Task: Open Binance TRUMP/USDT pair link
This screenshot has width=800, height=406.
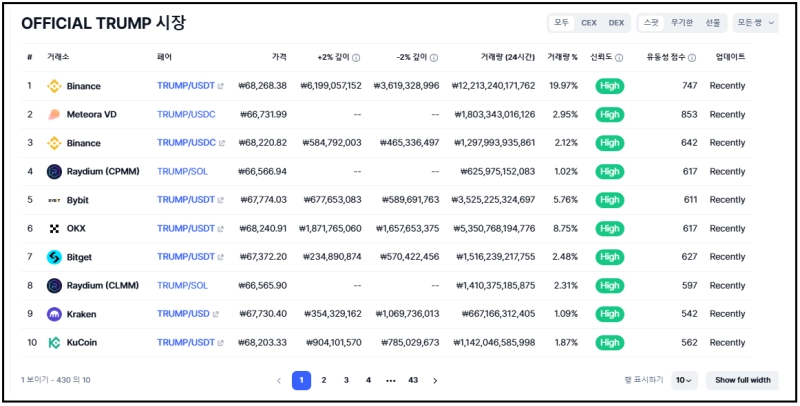Action: pos(186,86)
